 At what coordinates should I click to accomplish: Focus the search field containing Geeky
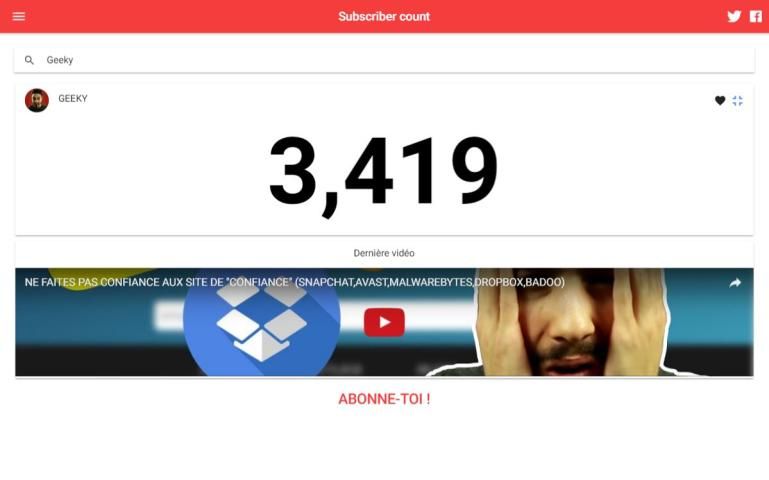coord(384,60)
